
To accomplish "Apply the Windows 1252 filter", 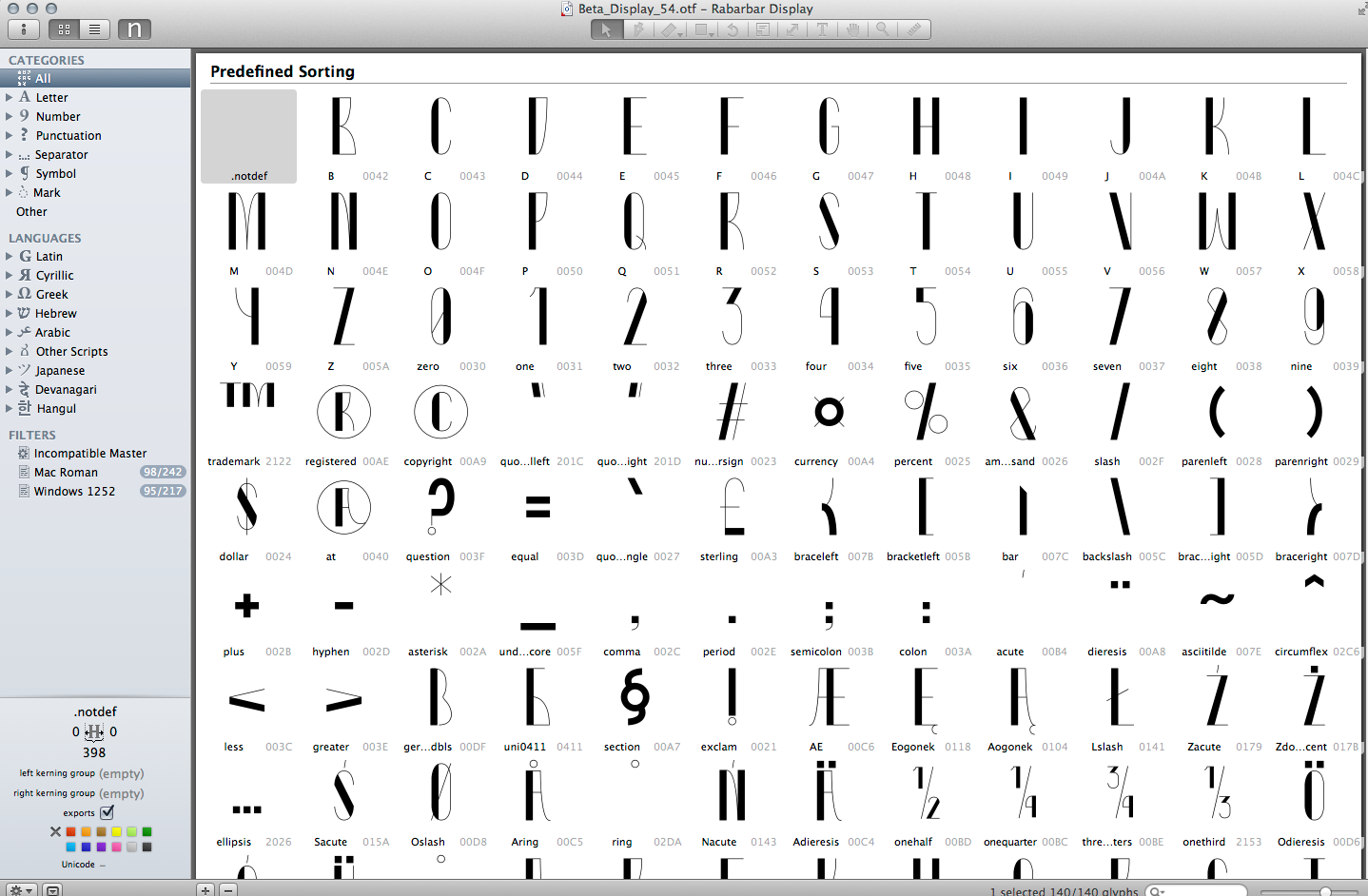I will tap(95, 491).
